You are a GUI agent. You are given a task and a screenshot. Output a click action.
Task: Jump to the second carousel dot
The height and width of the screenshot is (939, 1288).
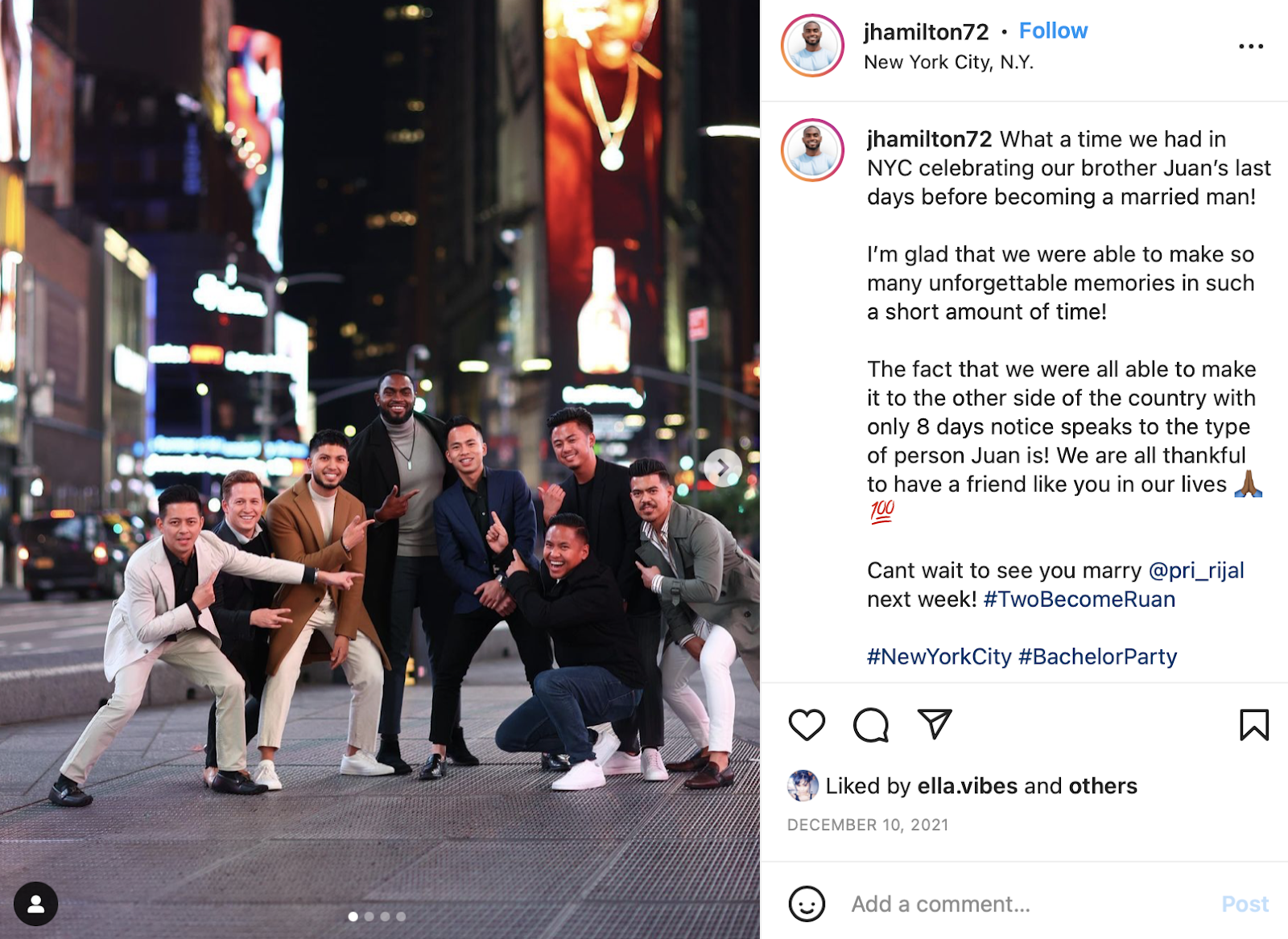point(369,916)
